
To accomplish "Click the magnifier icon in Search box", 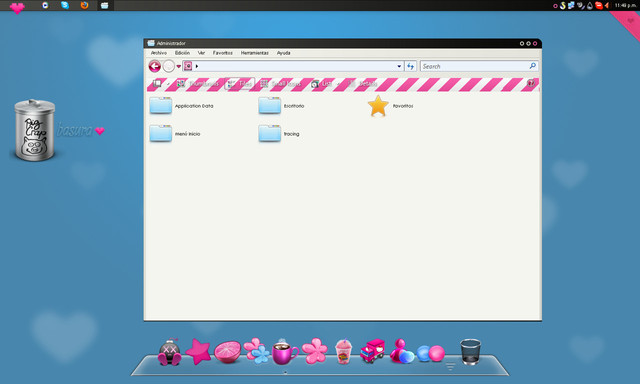I will pyautogui.click(x=533, y=66).
